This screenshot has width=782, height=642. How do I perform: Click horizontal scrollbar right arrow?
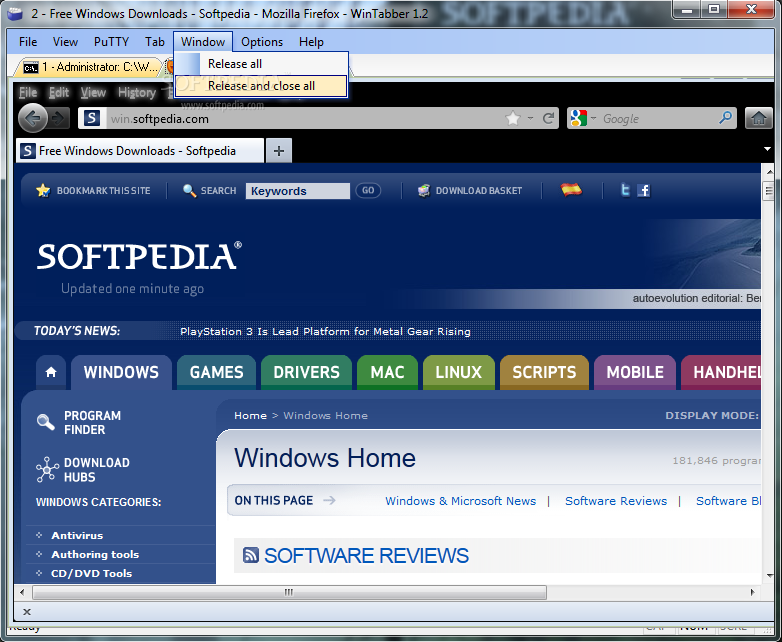753,593
